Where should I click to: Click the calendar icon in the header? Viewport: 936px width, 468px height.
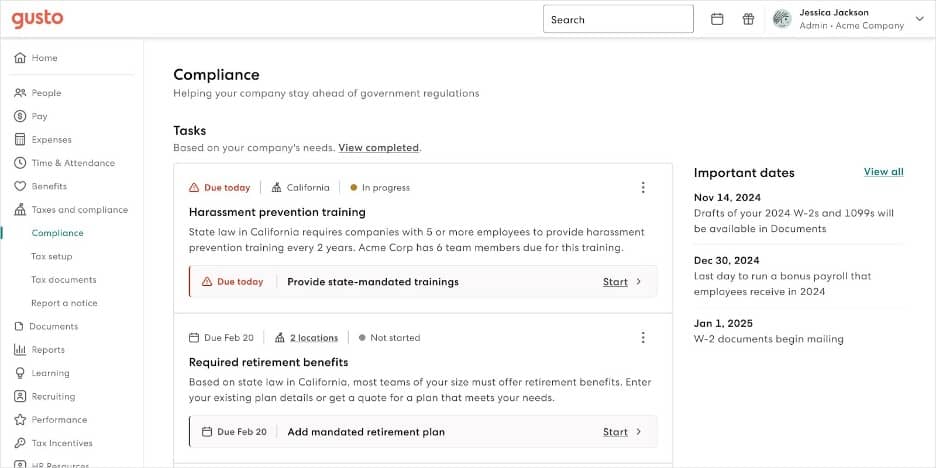[x=717, y=19]
